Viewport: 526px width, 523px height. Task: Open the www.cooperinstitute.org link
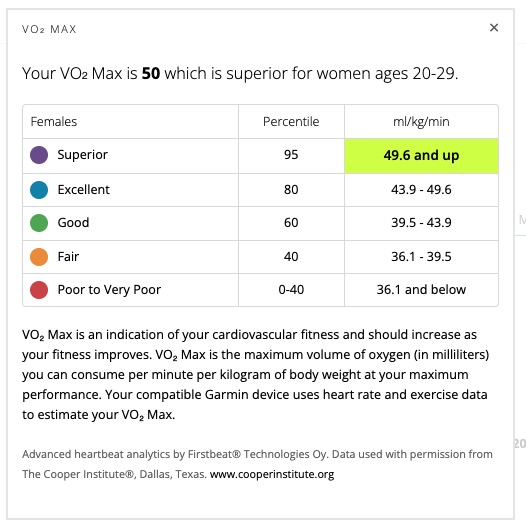pos(272,474)
